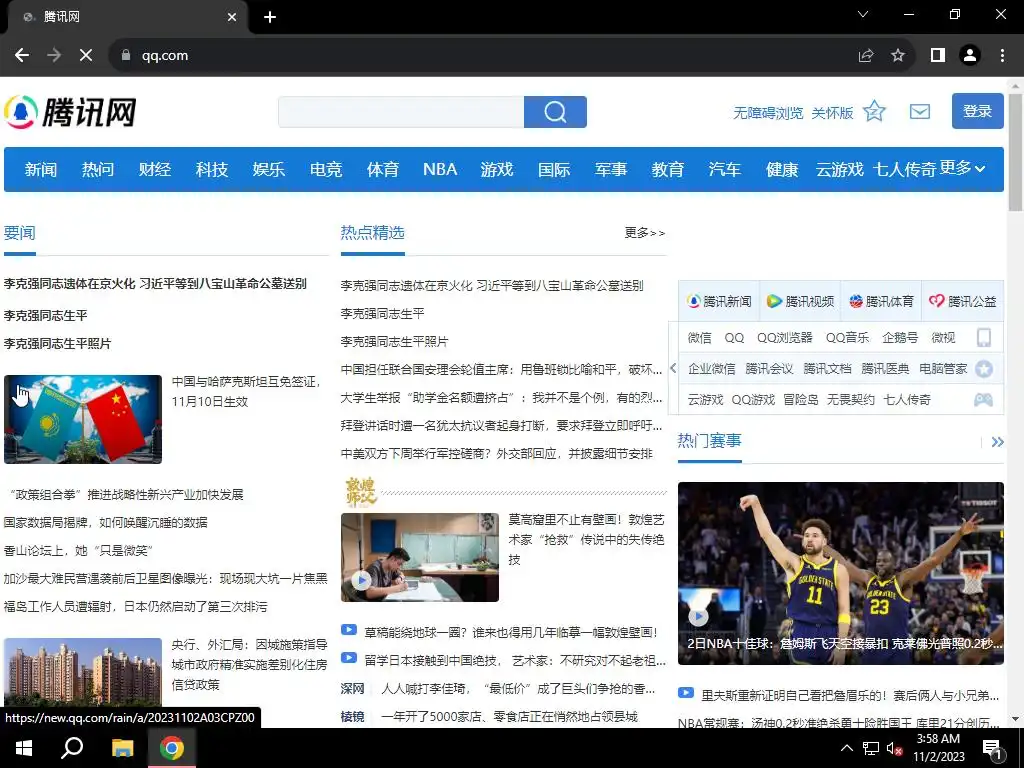Open the 财经 navigation item
The width and height of the screenshot is (1024, 768).
(155, 170)
